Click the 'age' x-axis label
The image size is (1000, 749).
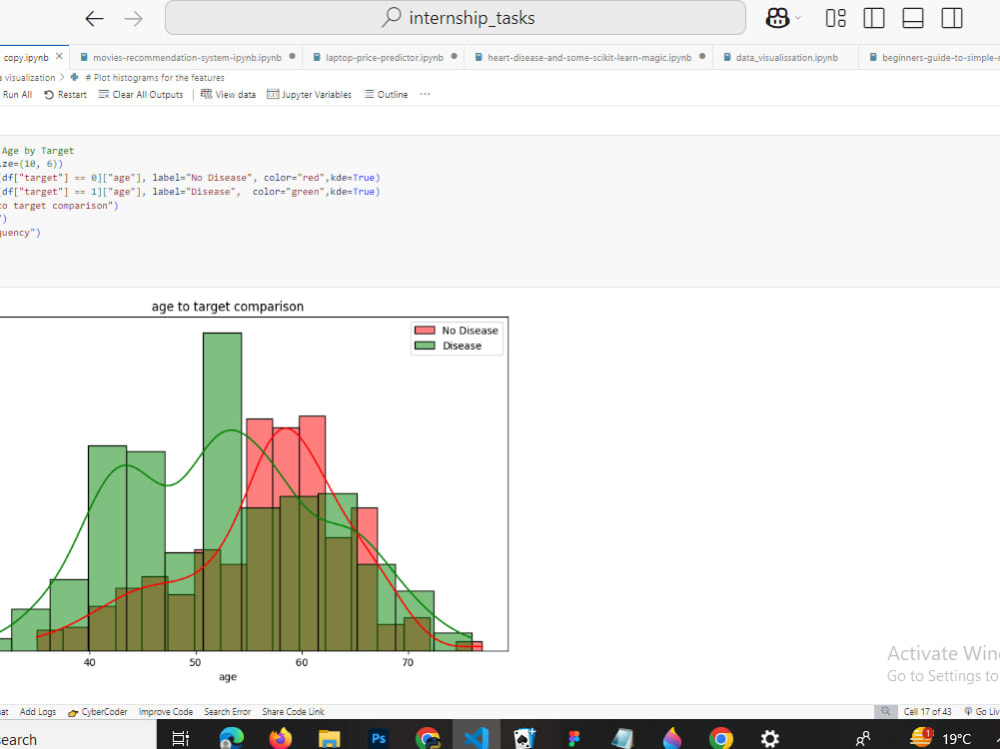[228, 677]
